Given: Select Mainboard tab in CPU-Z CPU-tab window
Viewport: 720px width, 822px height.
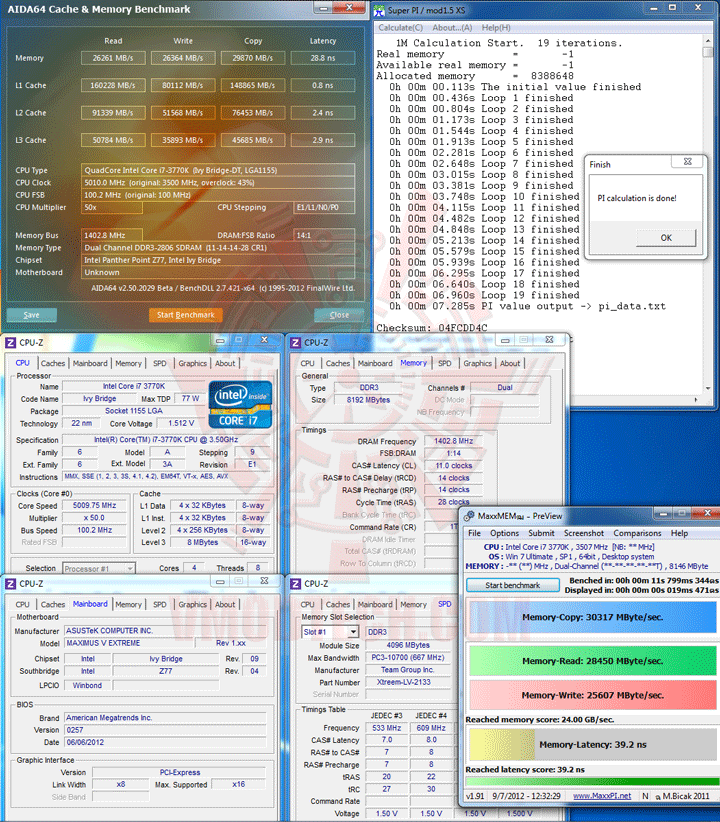Looking at the screenshot, I should point(90,363).
